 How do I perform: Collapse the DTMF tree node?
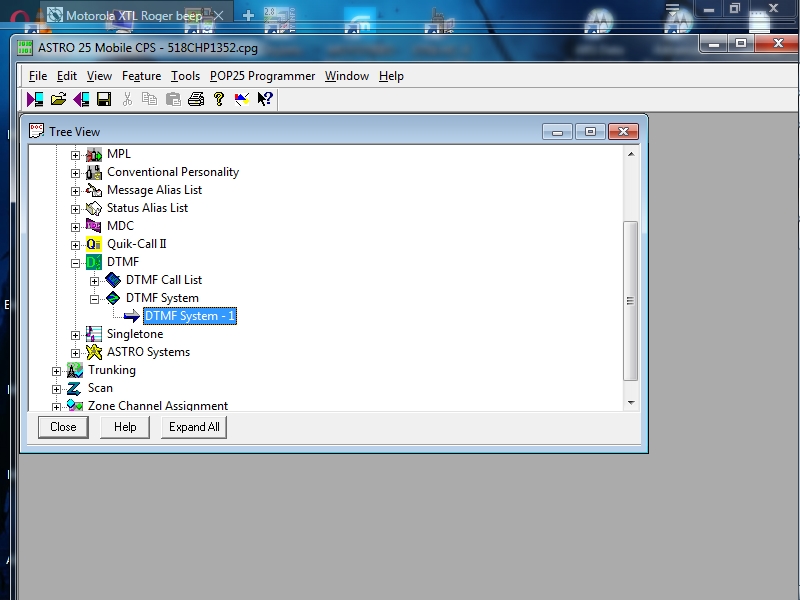(x=76, y=263)
